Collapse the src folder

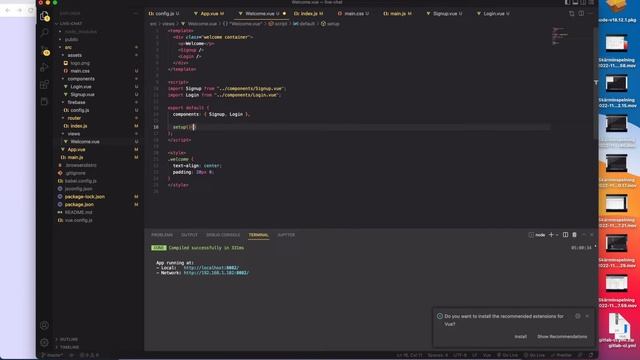click(x=68, y=47)
